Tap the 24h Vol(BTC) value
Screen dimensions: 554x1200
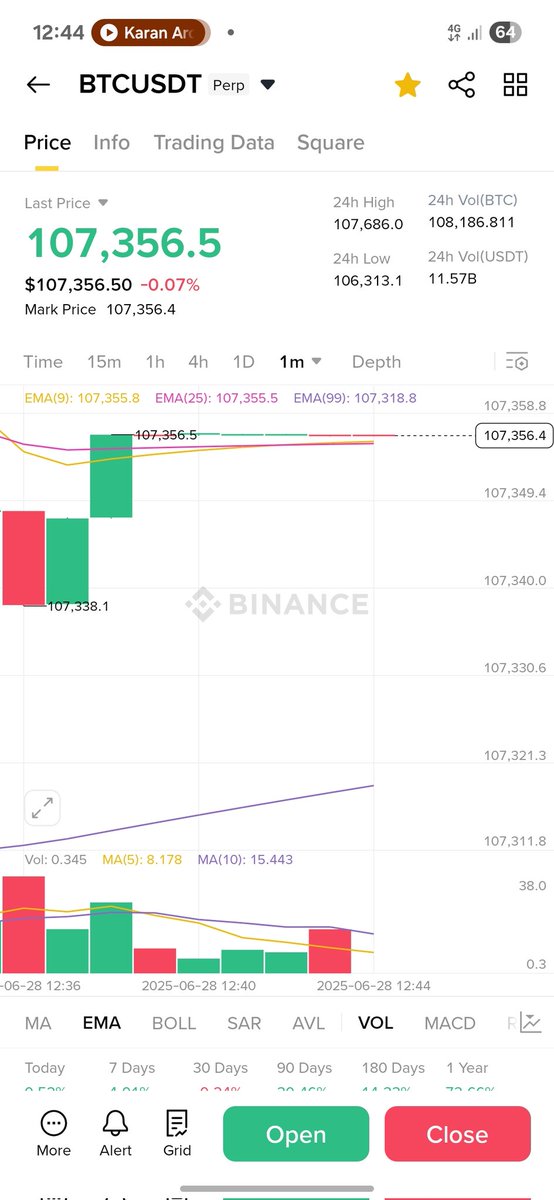pyautogui.click(x=472, y=222)
